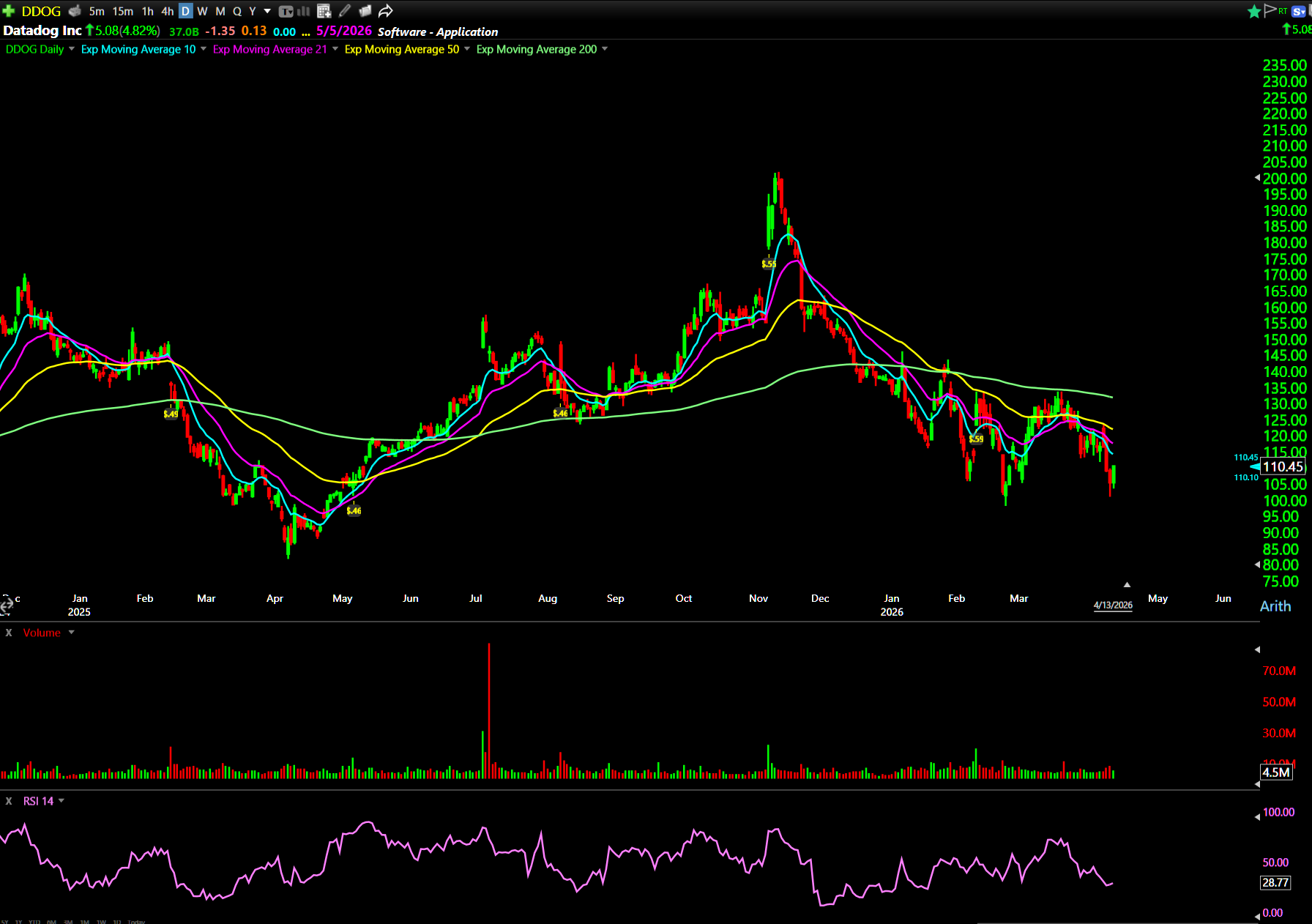Viewport: 1312px width, 924px height.
Task: Click the bar chart style icon
Action: (304, 11)
